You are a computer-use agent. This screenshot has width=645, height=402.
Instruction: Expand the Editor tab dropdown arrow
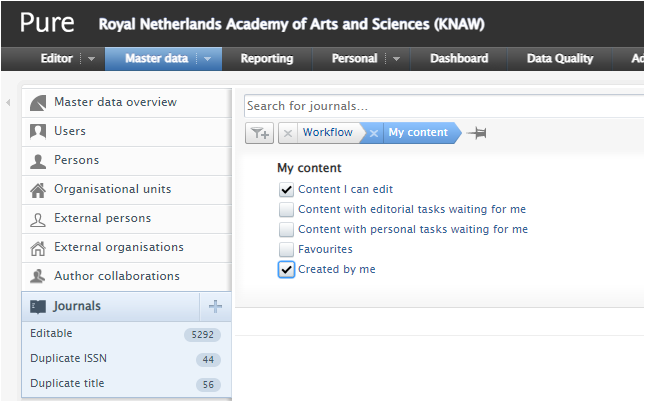point(91,59)
